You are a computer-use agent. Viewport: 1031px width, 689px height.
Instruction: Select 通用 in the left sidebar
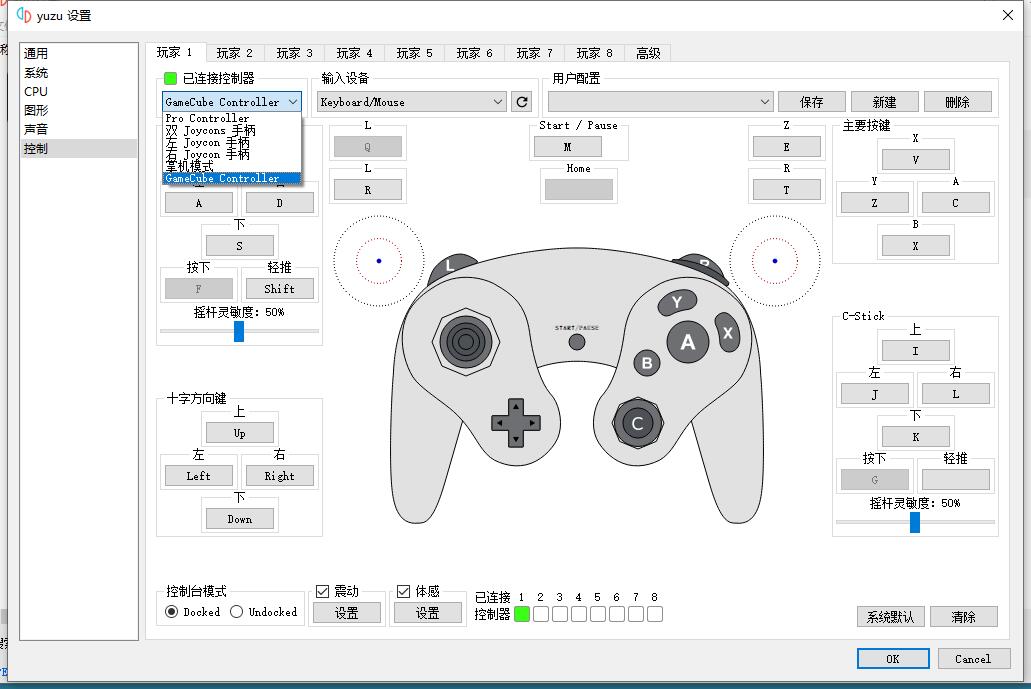tap(79, 53)
